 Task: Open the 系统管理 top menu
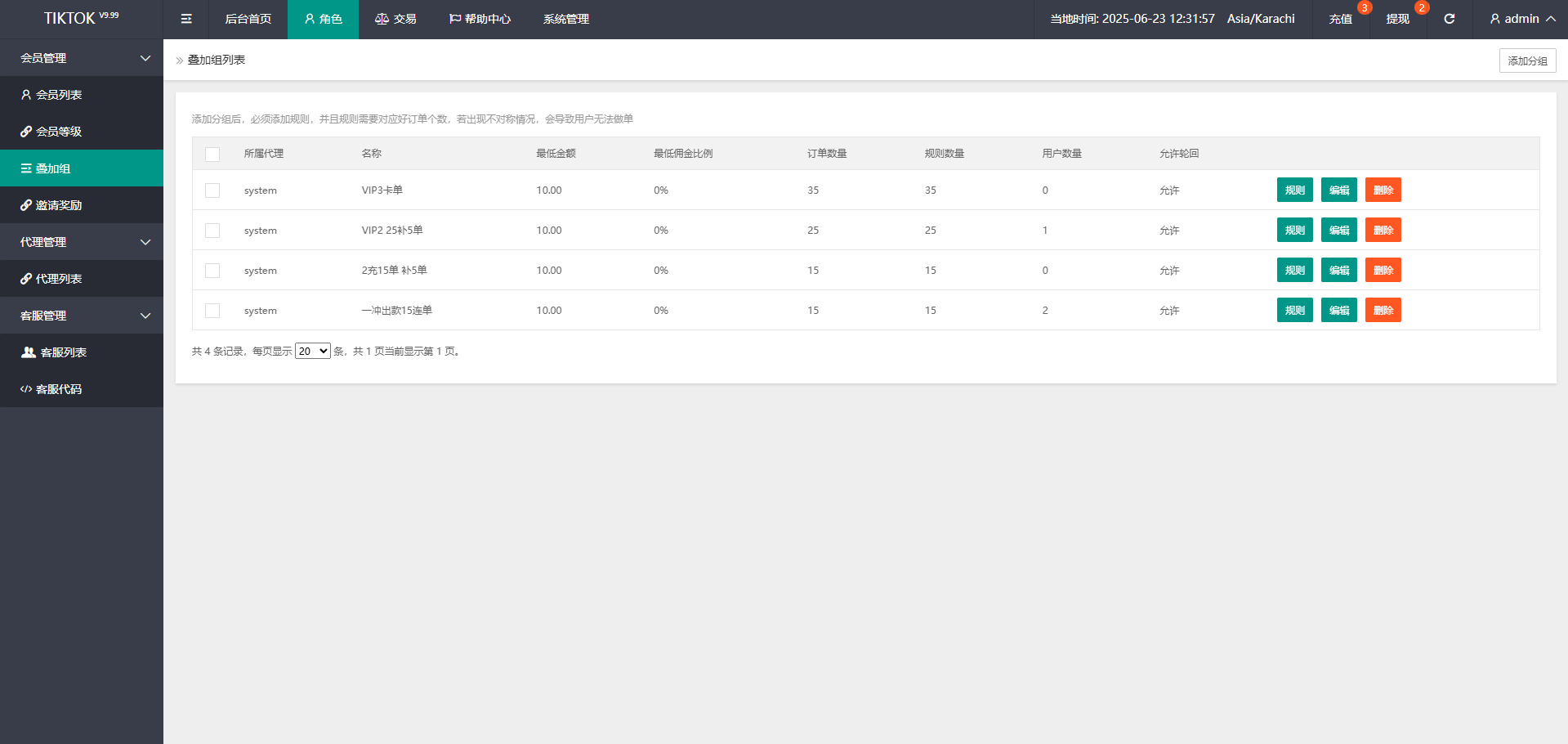(x=565, y=19)
